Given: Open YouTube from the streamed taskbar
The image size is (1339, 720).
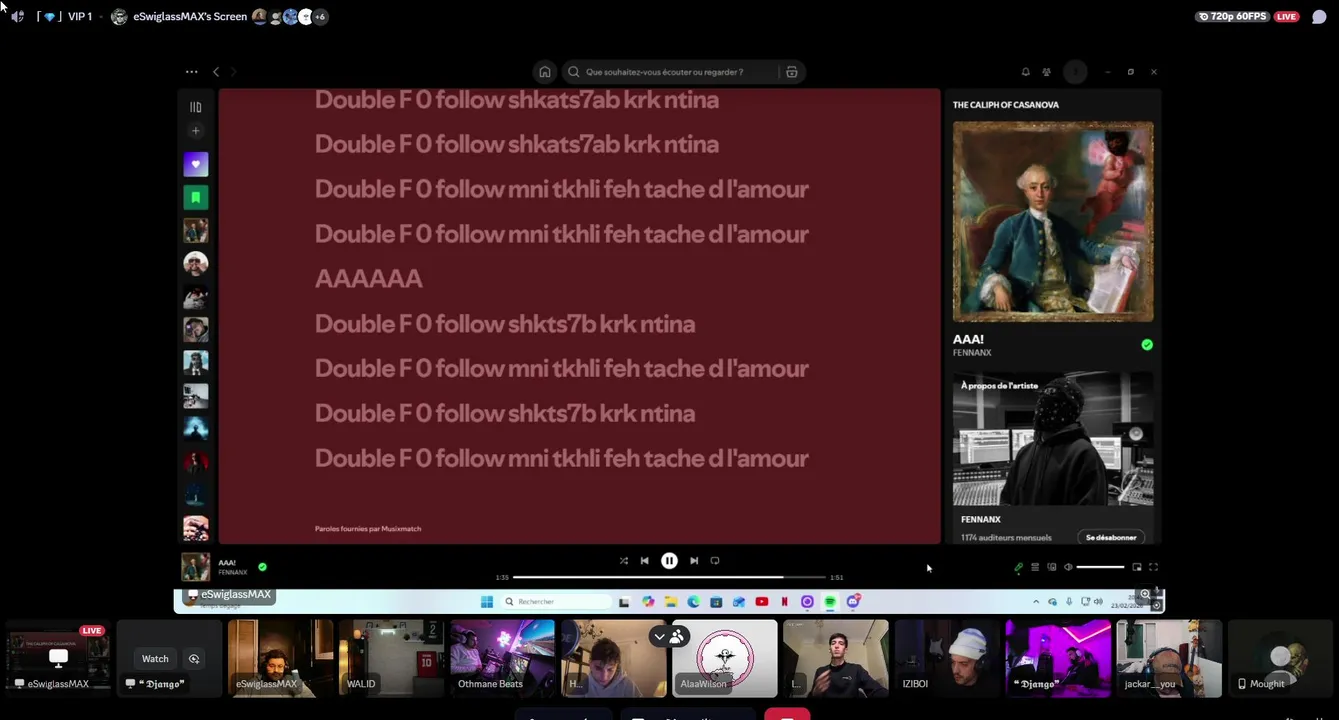Looking at the screenshot, I should coord(762,602).
